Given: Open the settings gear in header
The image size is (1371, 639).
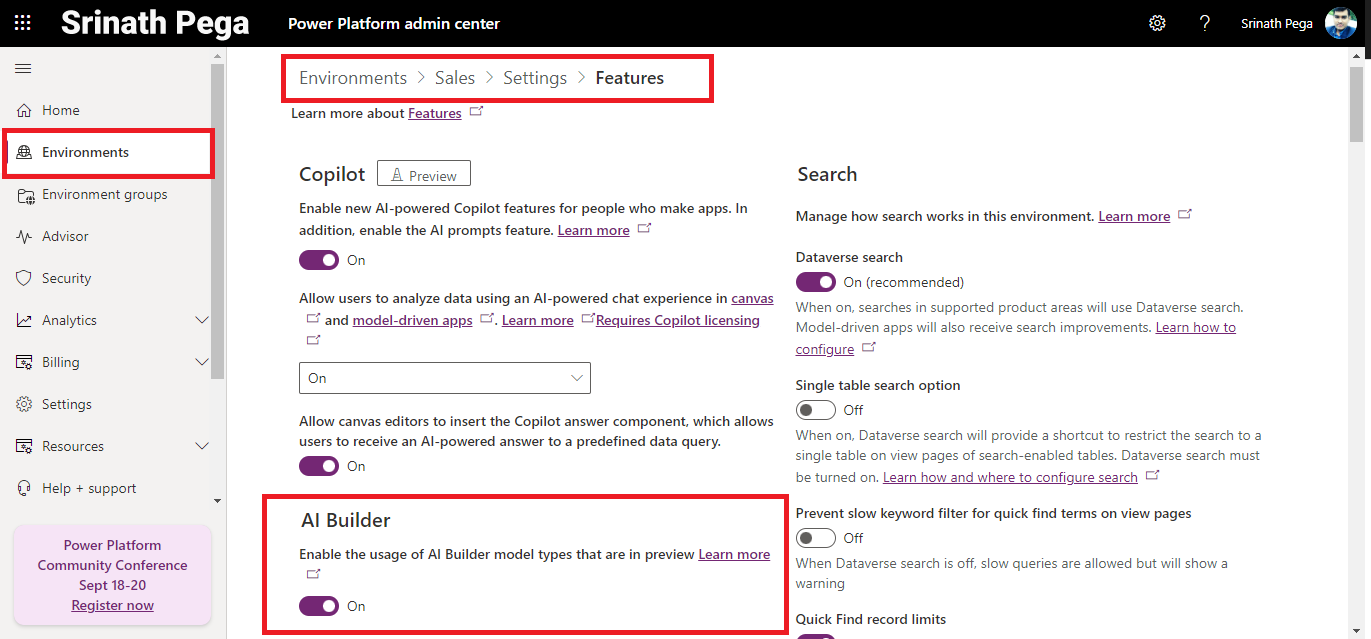Looking at the screenshot, I should click(x=1157, y=23).
